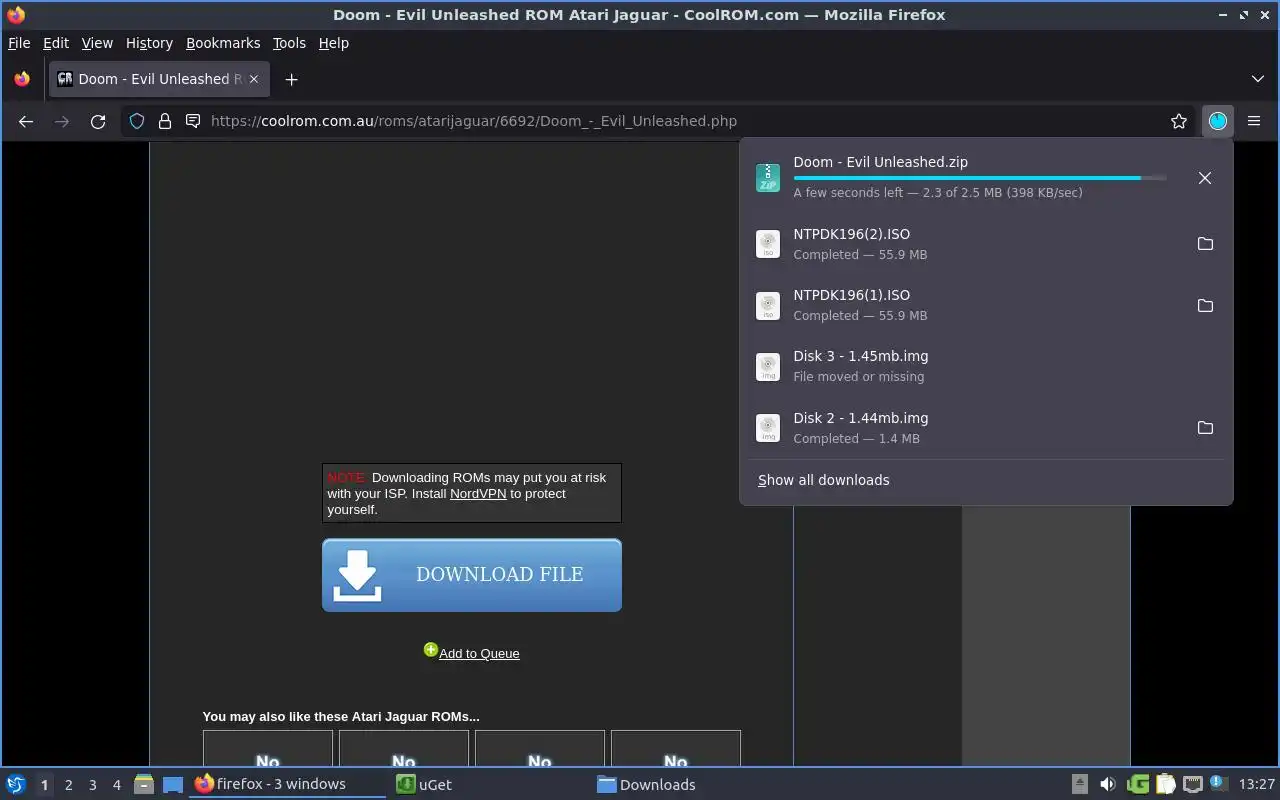Open the File menu

(x=19, y=43)
